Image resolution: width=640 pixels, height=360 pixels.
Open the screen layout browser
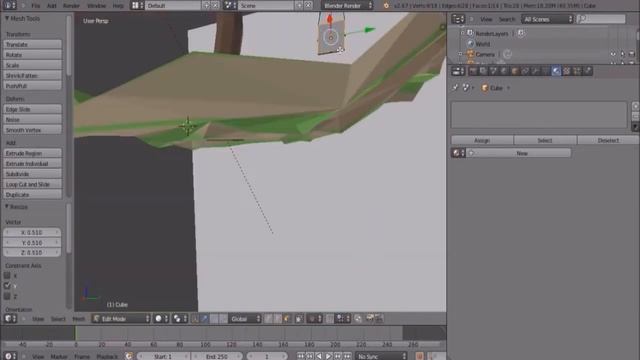137,6
